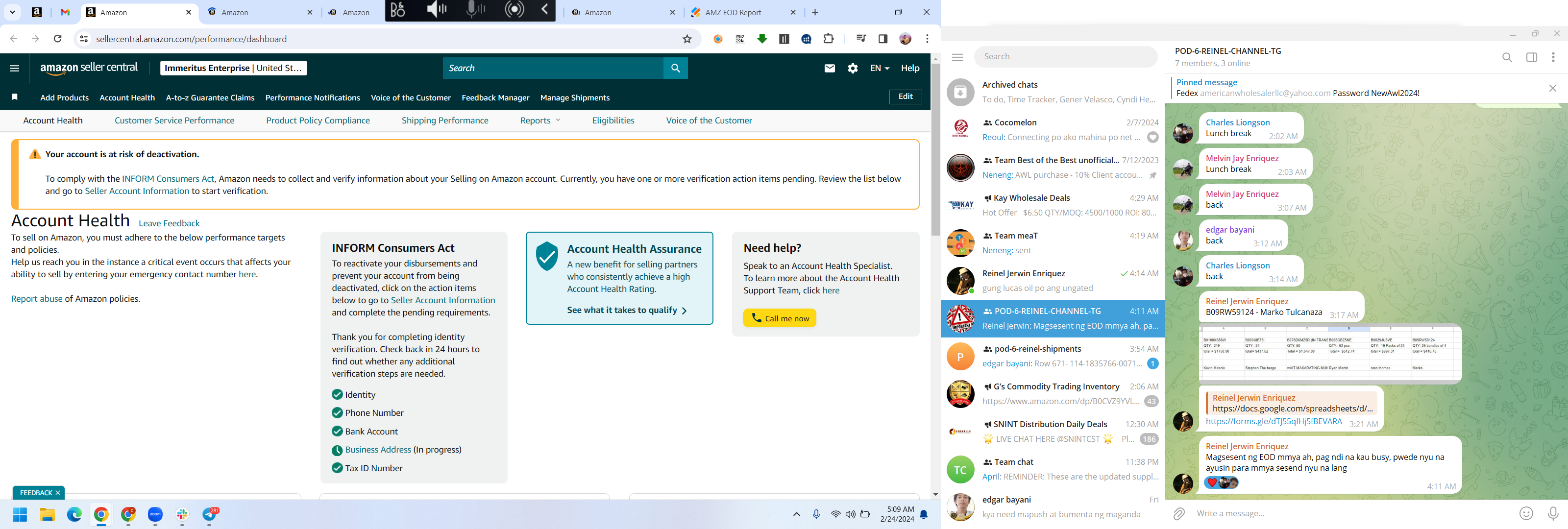Open Telegram's main hamburger menu
Viewport: 1568px width, 529px height.
pyautogui.click(x=957, y=57)
